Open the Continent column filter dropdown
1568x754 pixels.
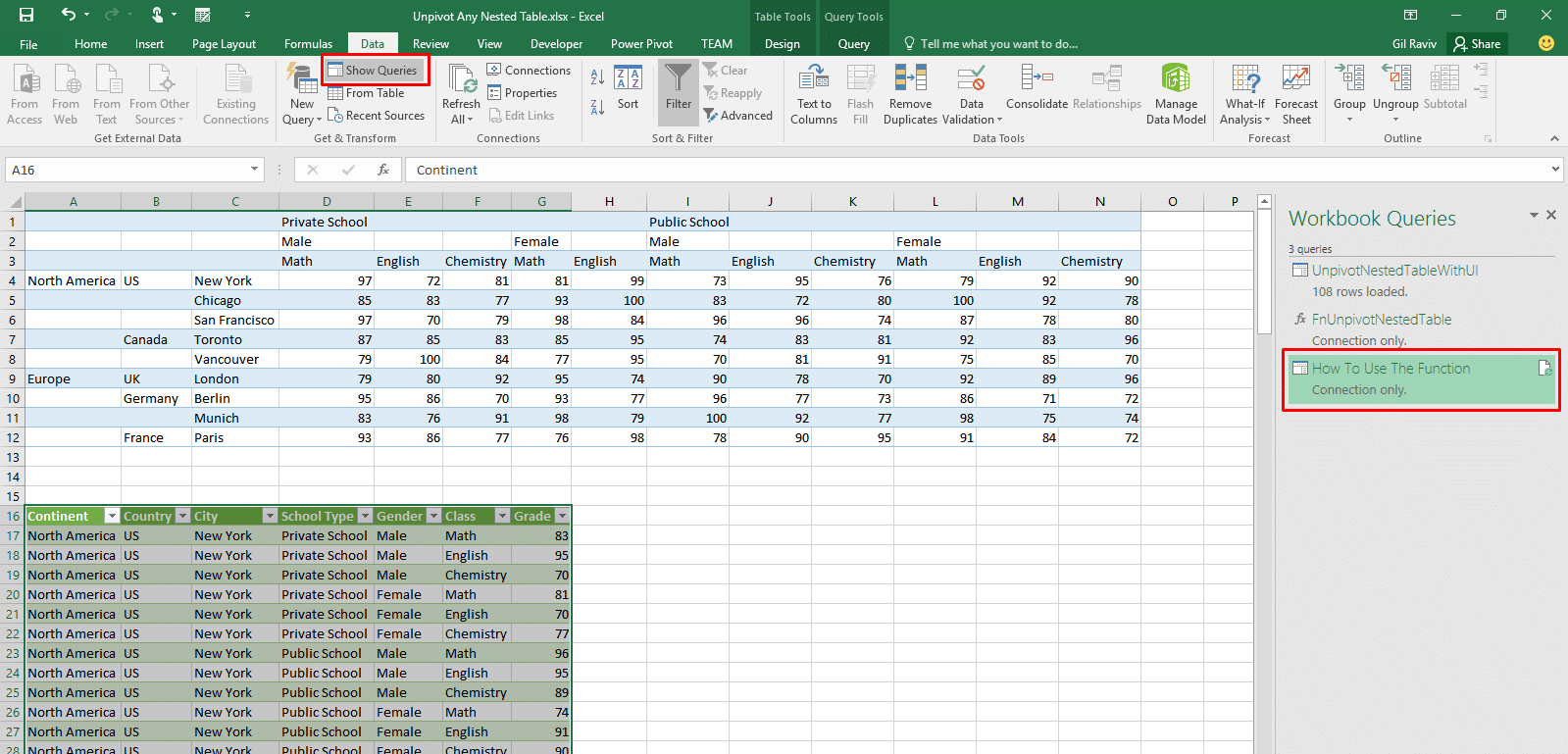[x=112, y=516]
